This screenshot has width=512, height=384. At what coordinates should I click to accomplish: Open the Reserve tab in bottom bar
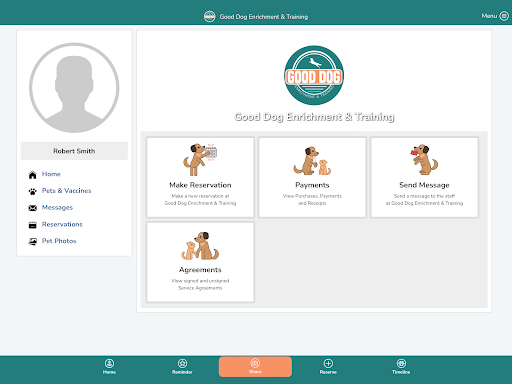328,367
